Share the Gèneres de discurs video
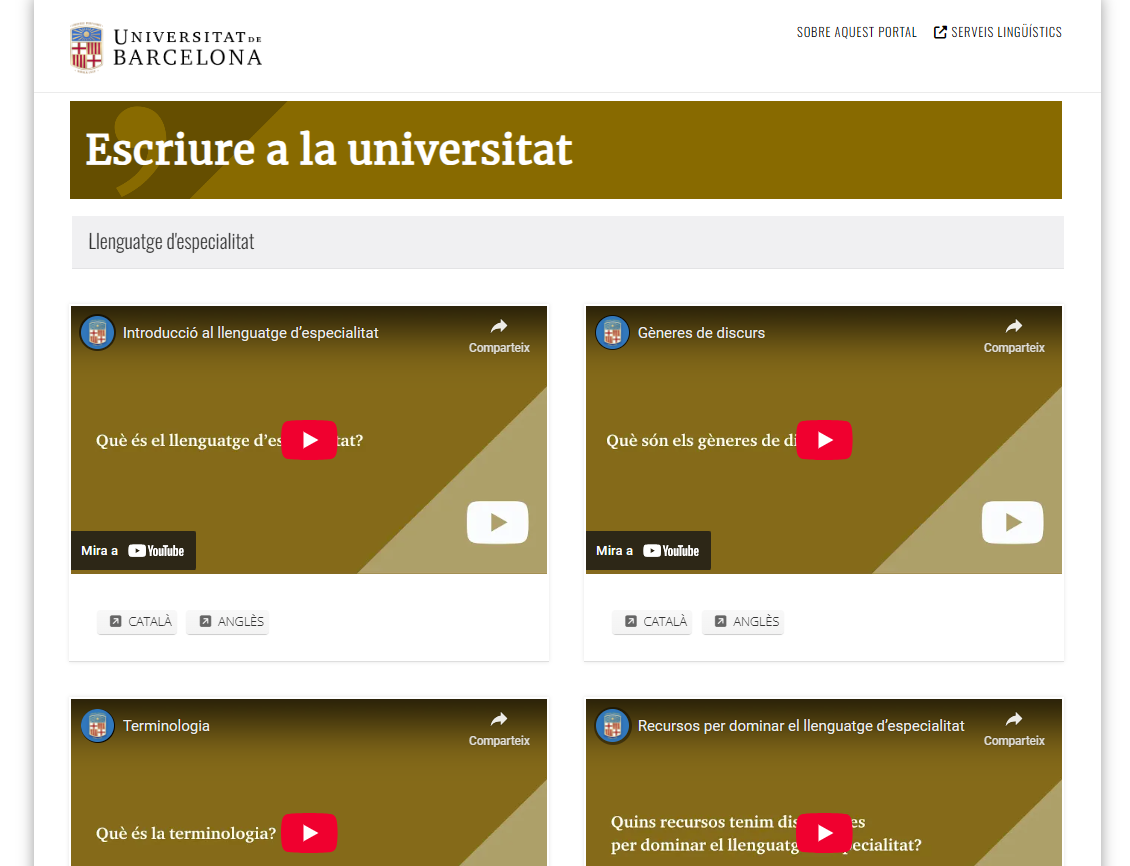The height and width of the screenshot is (866, 1130). coord(1014,334)
